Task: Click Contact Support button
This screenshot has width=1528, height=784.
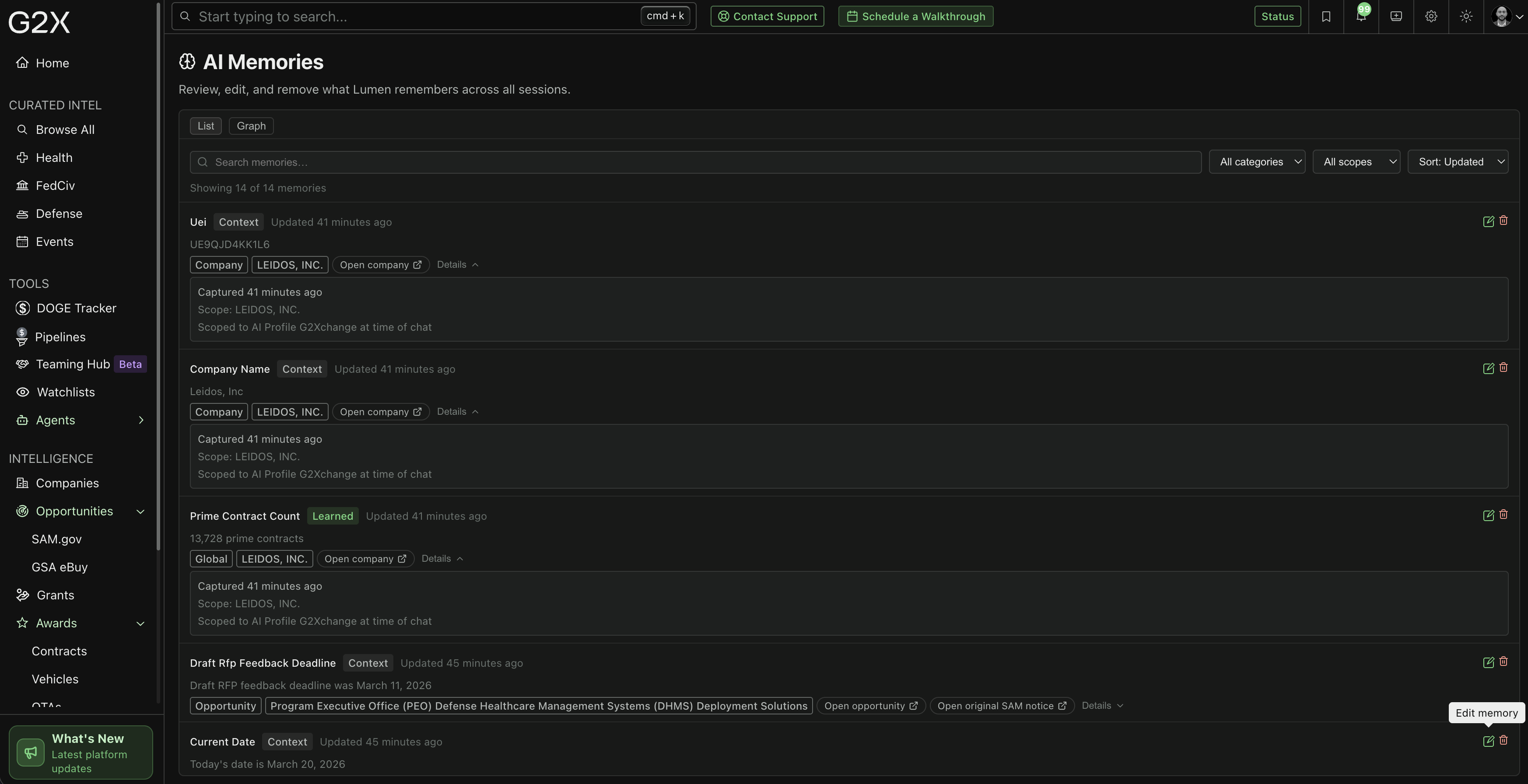Action: click(x=767, y=16)
